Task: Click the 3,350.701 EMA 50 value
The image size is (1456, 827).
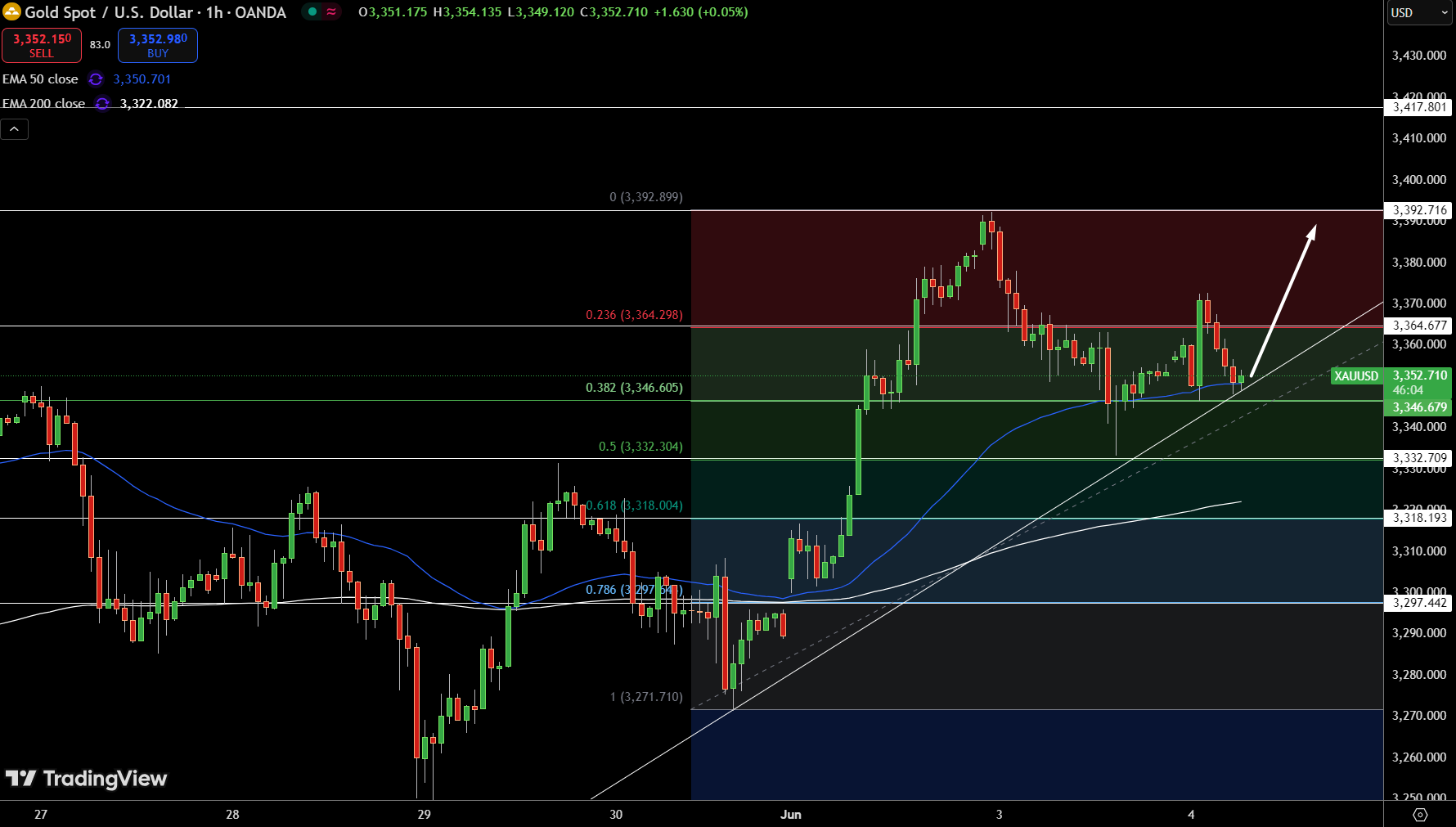Action: pos(142,79)
